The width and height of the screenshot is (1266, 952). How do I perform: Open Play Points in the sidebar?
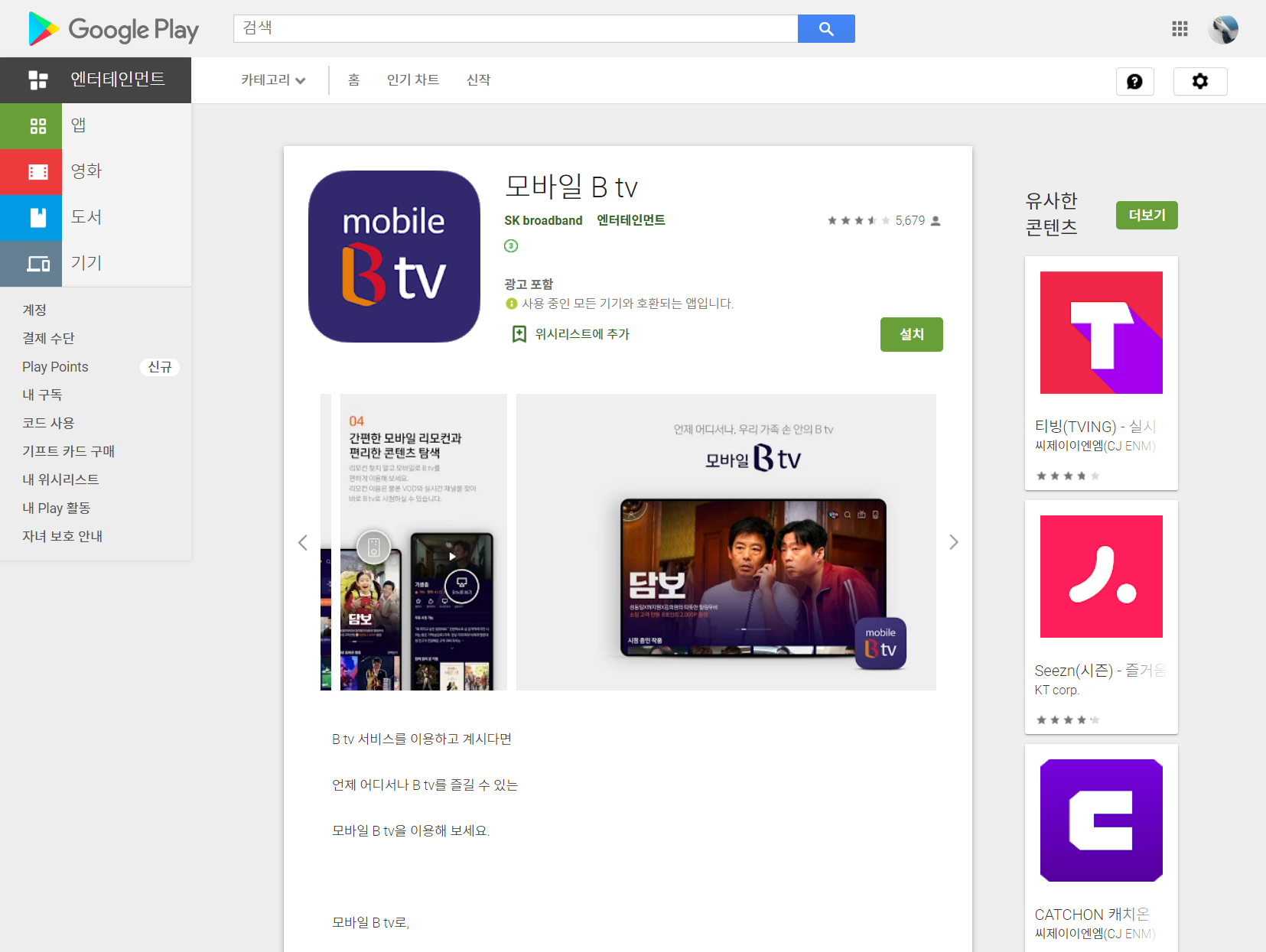55,366
